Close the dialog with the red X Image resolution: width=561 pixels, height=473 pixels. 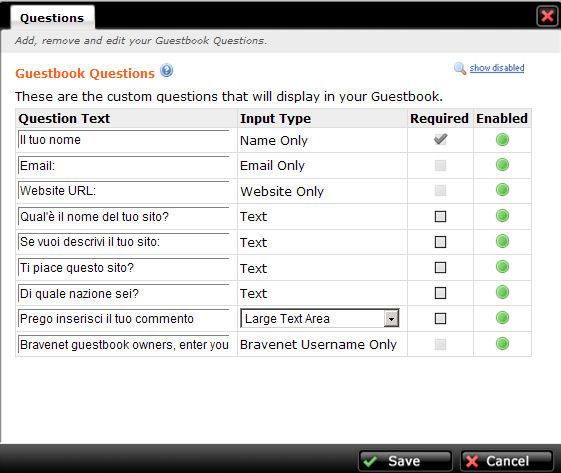[x=547, y=16]
